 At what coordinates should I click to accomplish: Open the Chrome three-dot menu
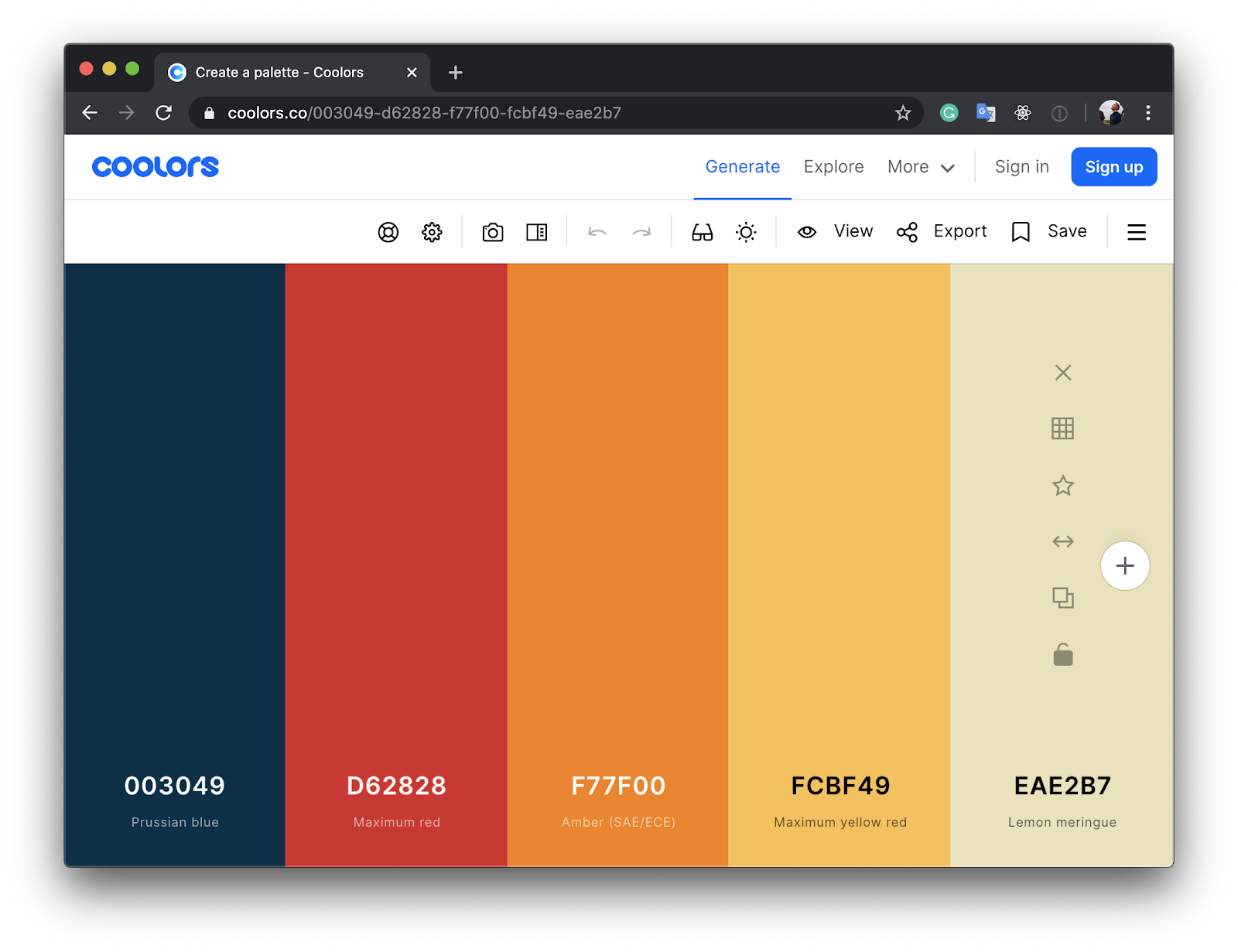click(1148, 113)
